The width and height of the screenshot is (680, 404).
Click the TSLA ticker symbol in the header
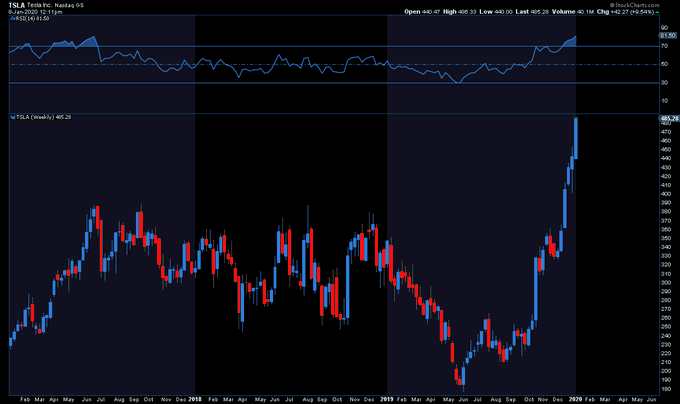point(16,5)
